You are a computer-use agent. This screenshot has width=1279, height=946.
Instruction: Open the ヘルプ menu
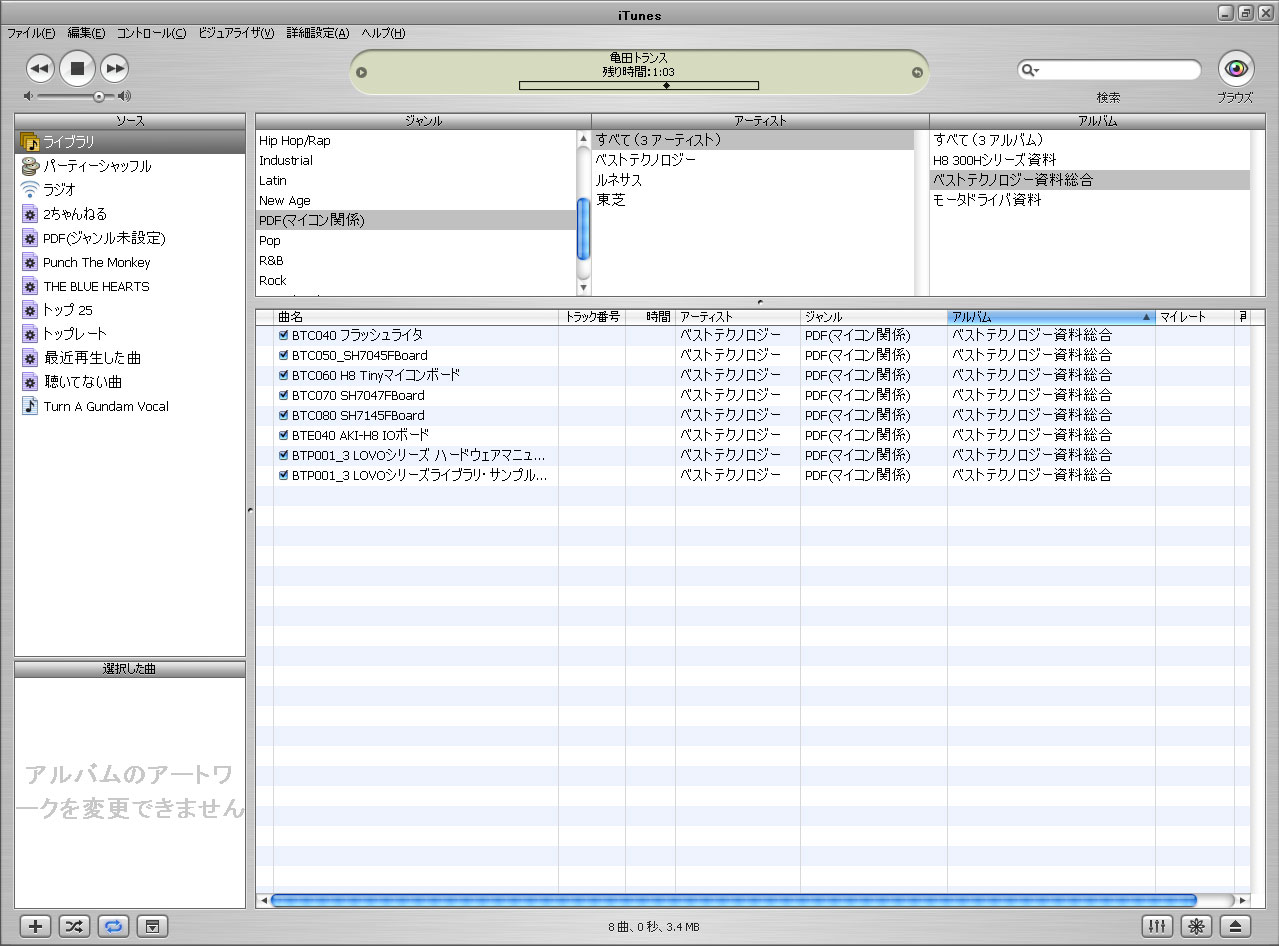pos(383,33)
